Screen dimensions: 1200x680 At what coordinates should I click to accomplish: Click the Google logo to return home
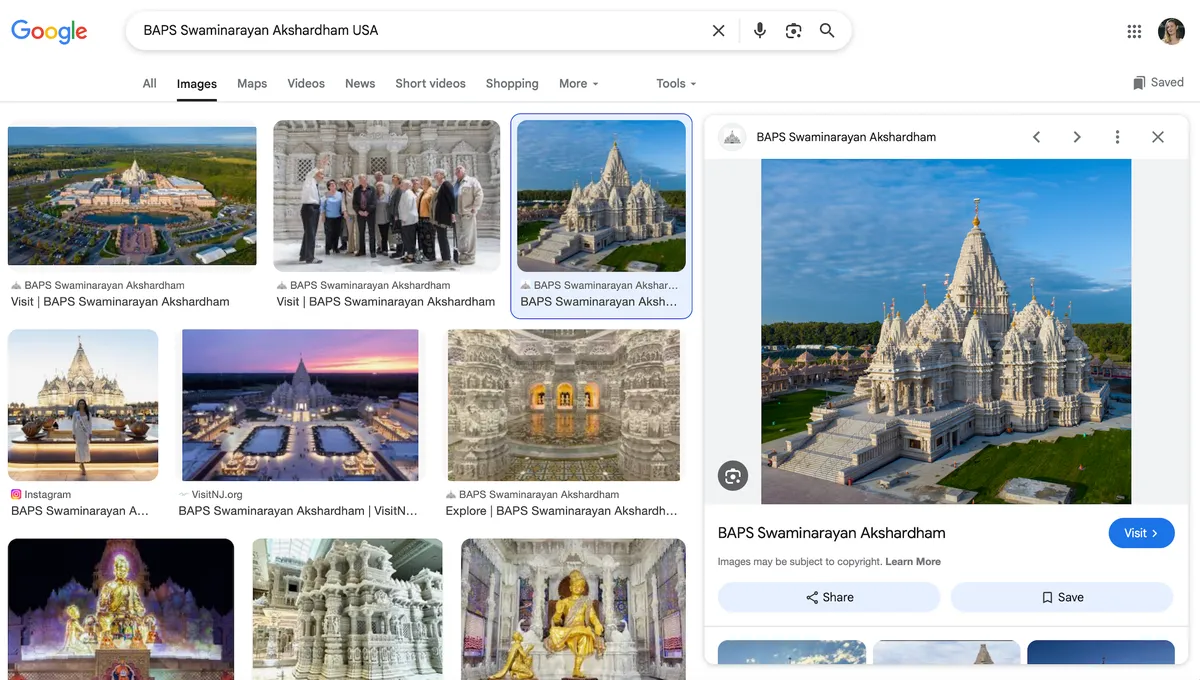[49, 31]
